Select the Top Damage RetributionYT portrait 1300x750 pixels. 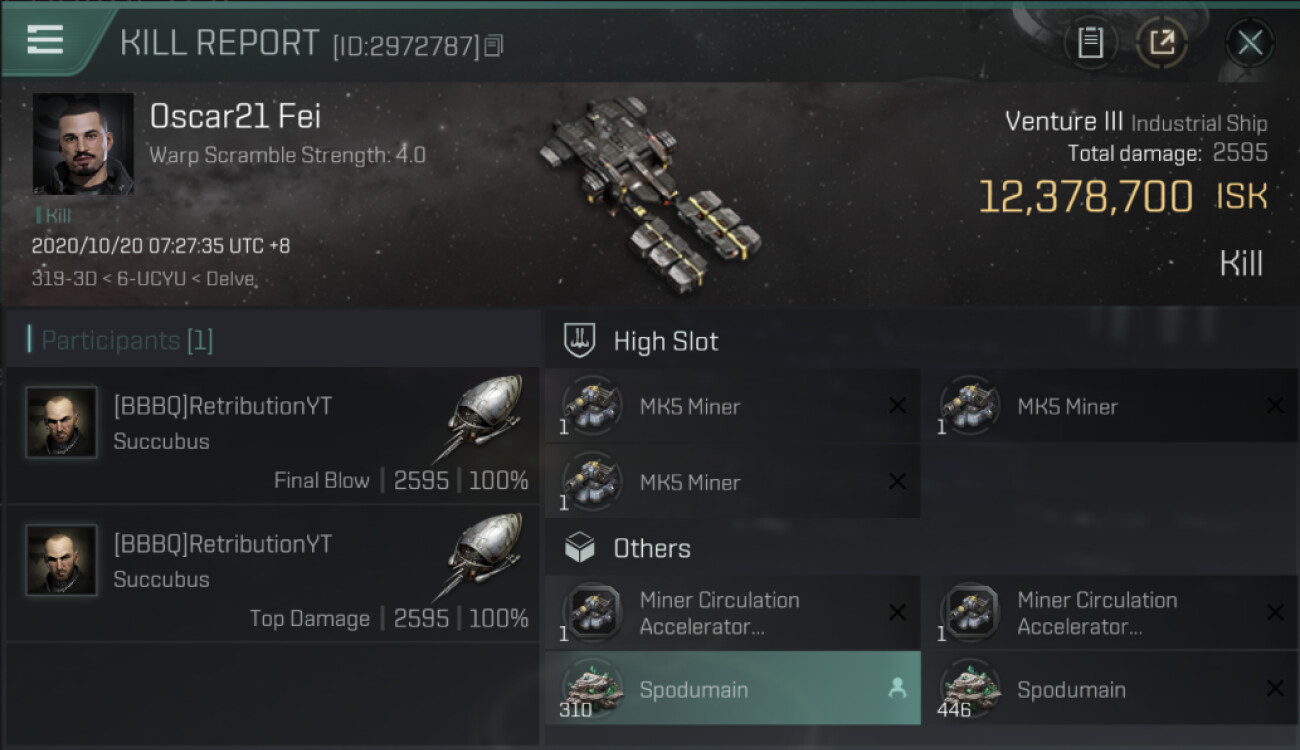click(x=62, y=560)
